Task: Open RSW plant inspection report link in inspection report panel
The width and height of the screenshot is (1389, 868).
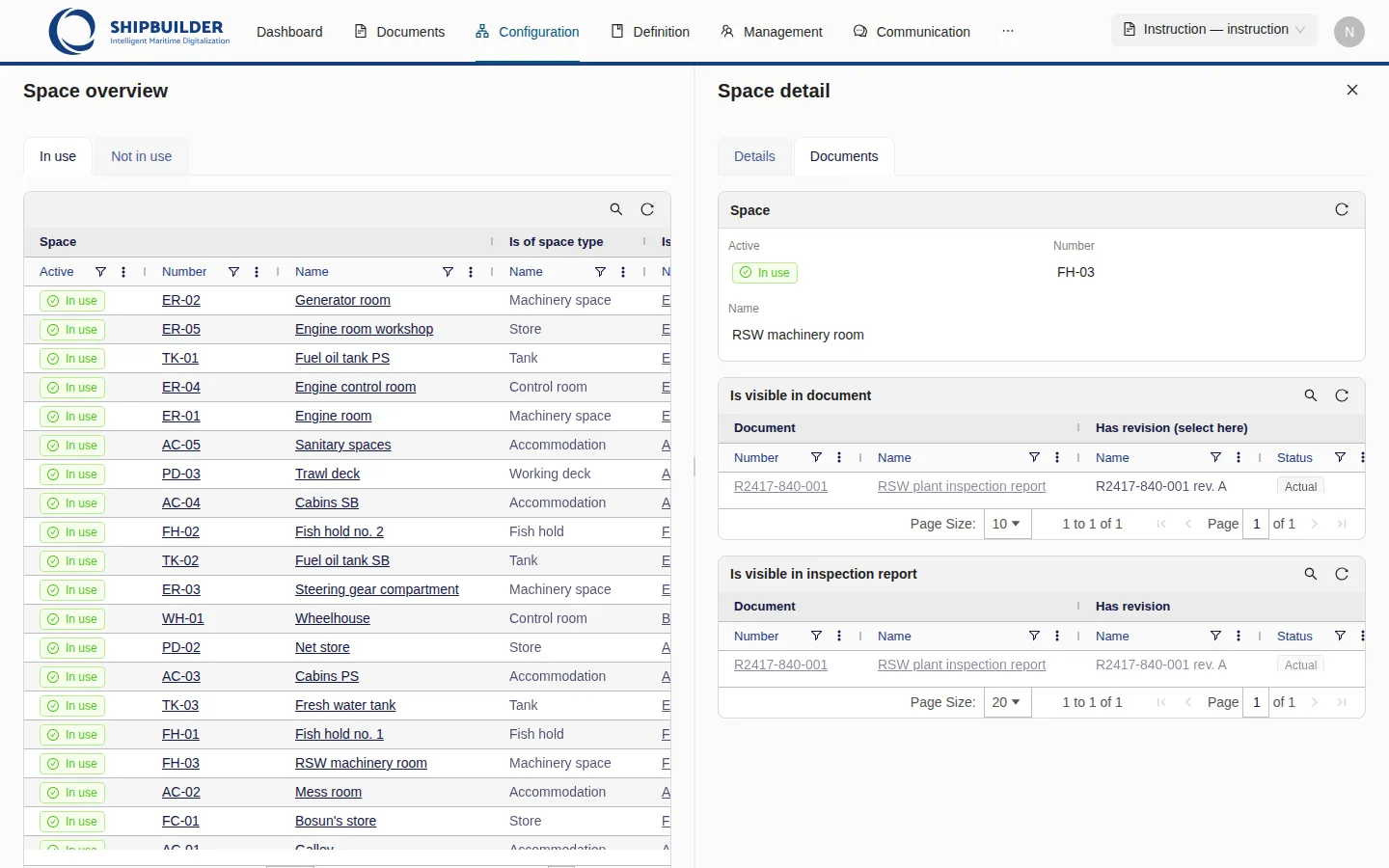Action: click(962, 665)
